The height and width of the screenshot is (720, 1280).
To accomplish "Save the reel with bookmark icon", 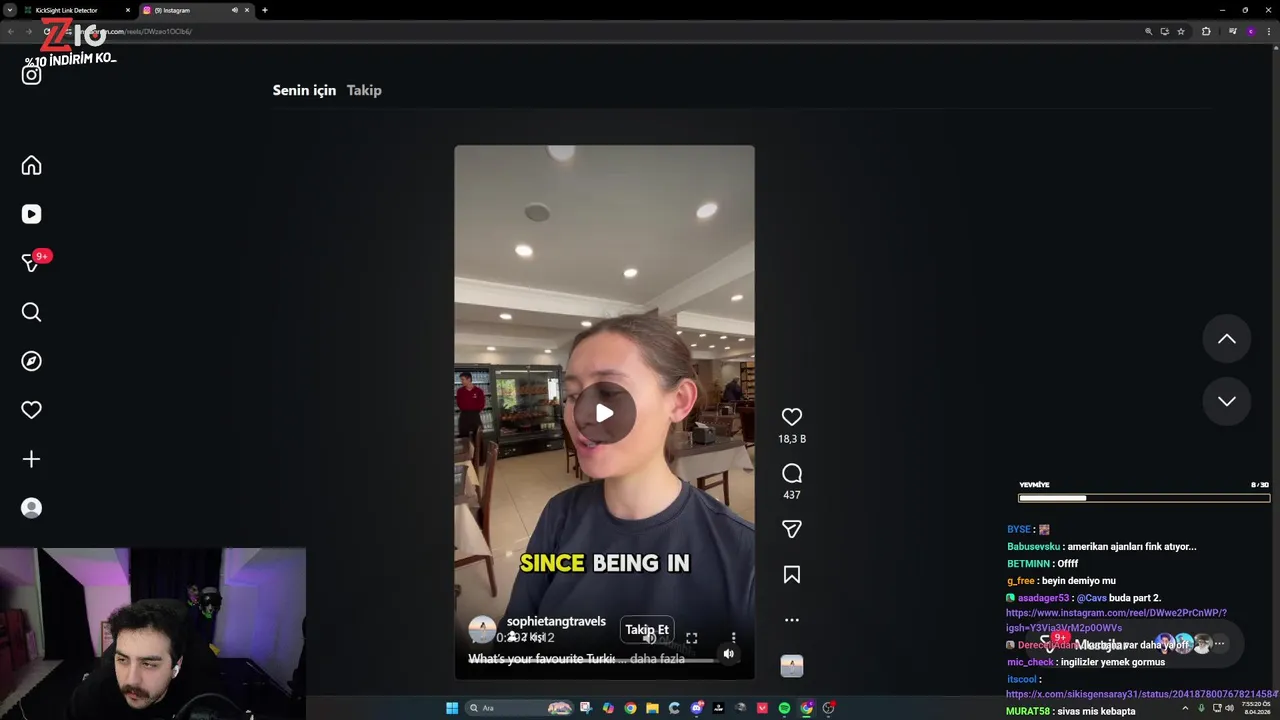I will tap(791, 574).
